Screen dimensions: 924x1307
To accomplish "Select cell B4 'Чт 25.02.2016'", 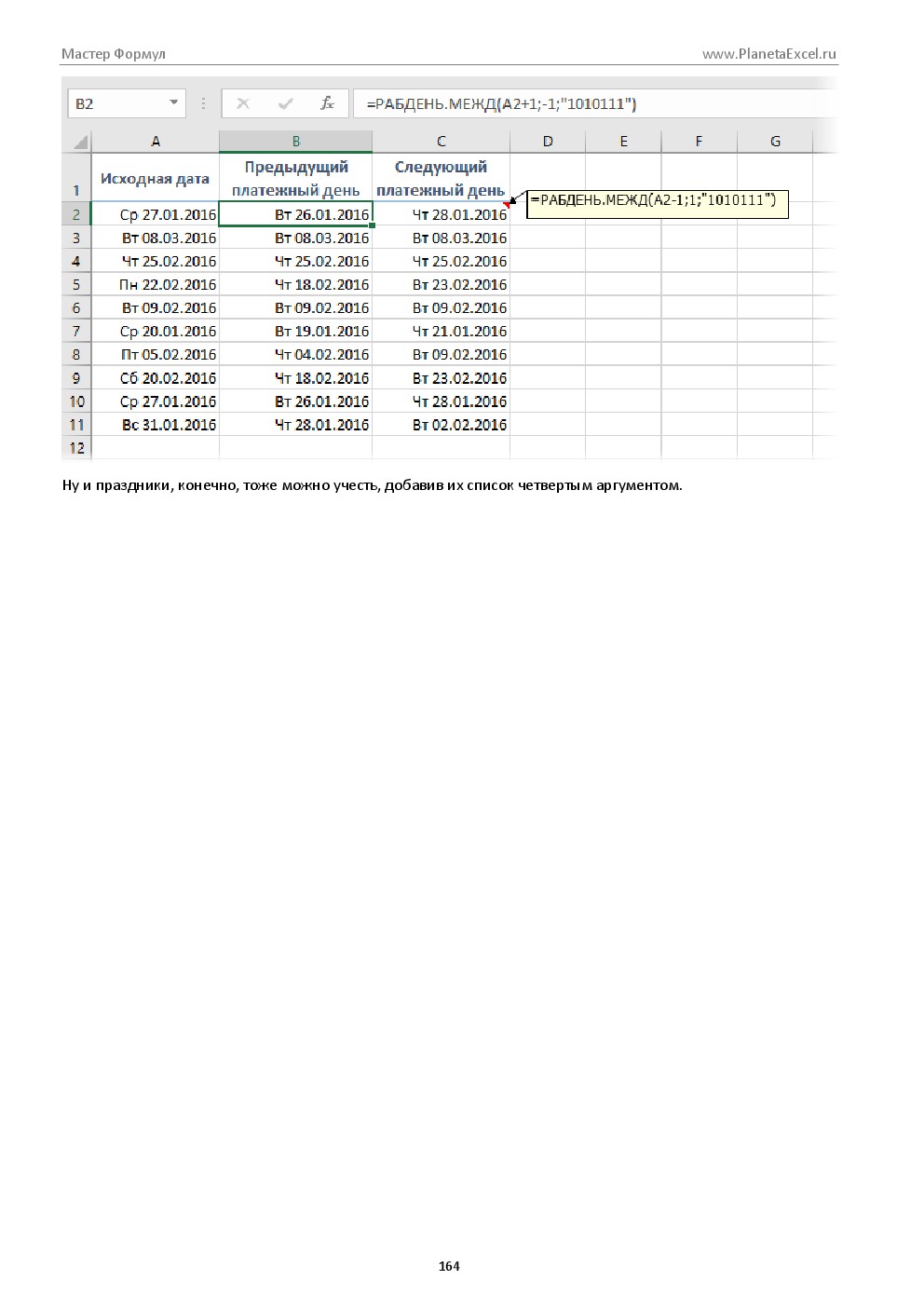I will (296, 261).
